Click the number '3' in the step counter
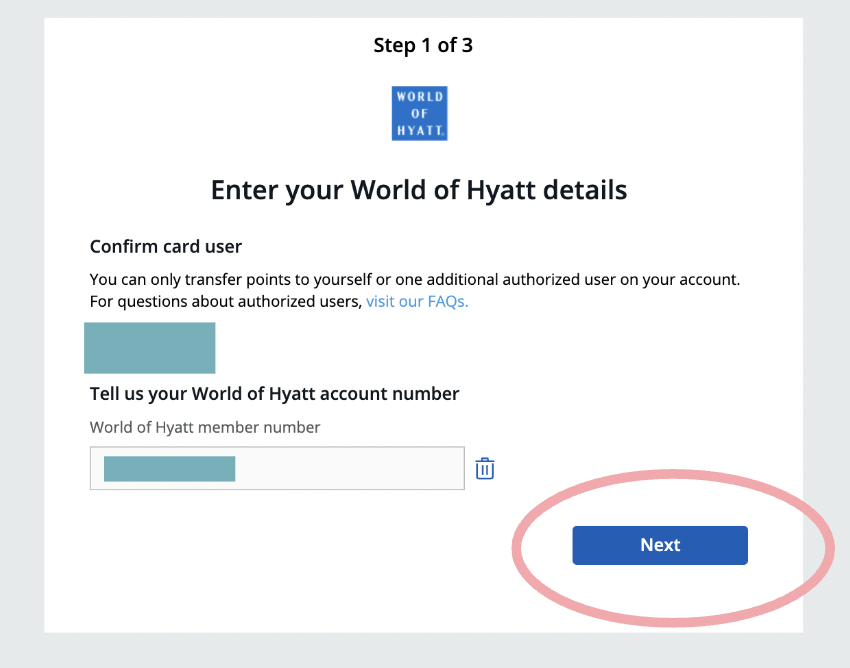 click(467, 45)
